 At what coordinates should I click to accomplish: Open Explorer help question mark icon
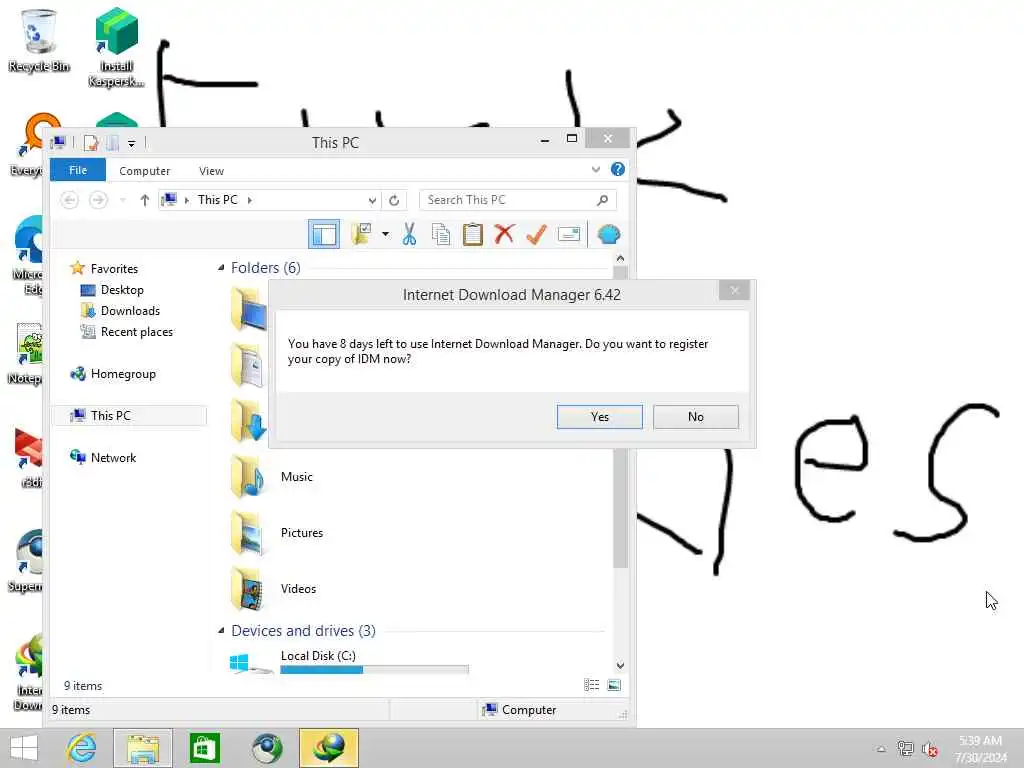point(617,169)
